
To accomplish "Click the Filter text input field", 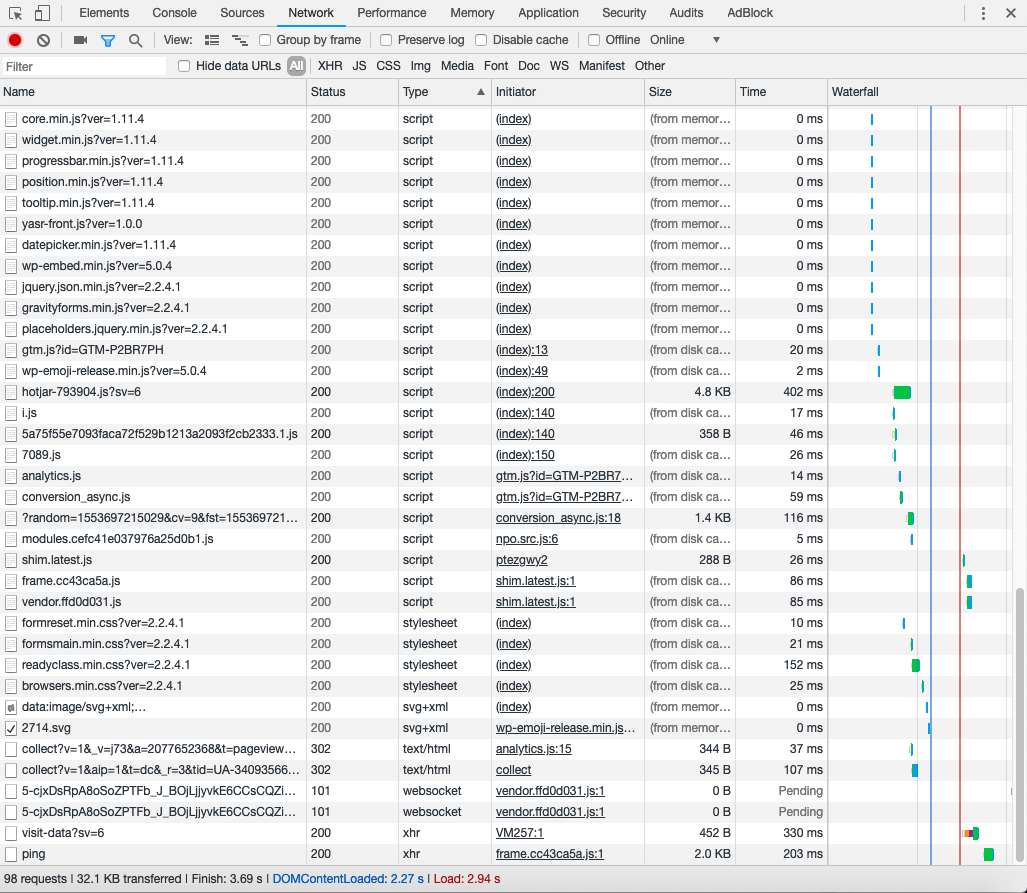I will pyautogui.click(x=84, y=66).
